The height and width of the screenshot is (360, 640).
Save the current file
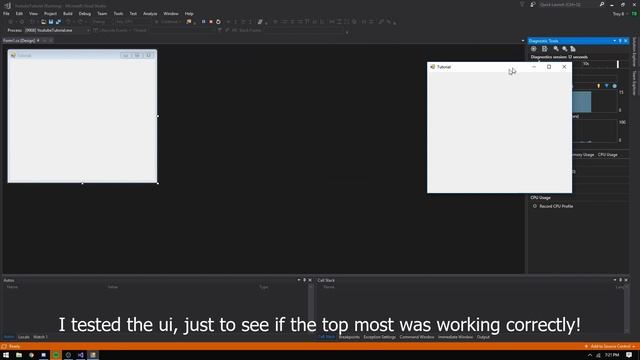click(51, 22)
